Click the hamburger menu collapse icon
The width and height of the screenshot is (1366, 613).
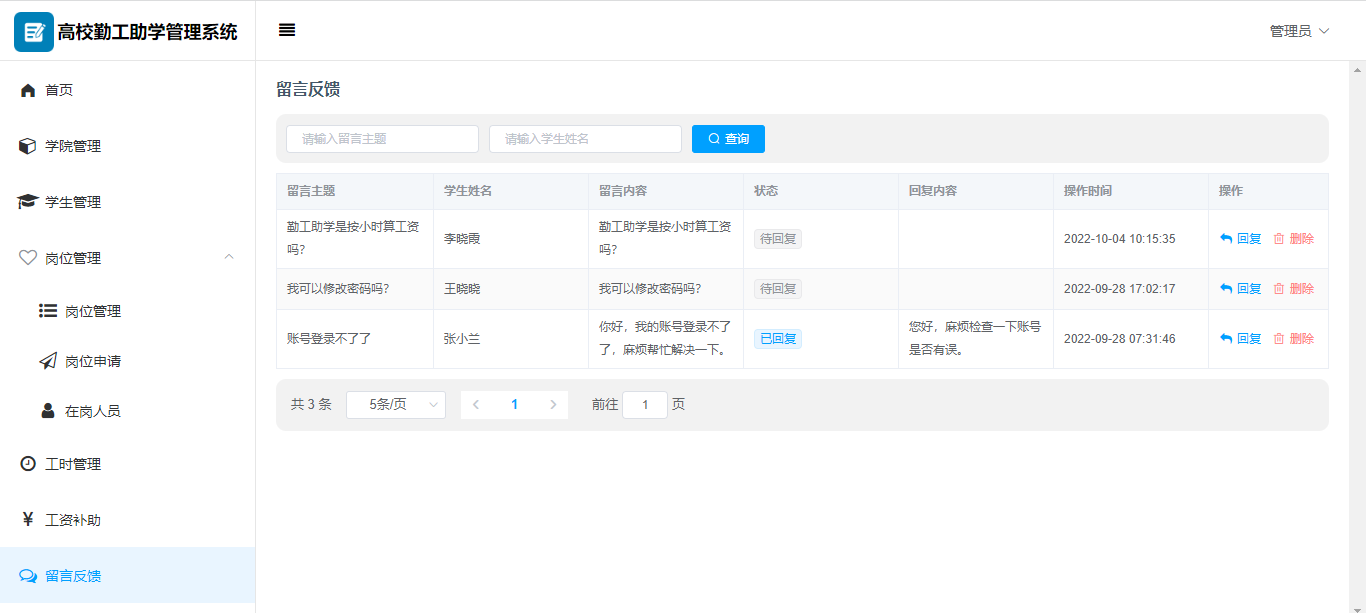click(x=287, y=30)
